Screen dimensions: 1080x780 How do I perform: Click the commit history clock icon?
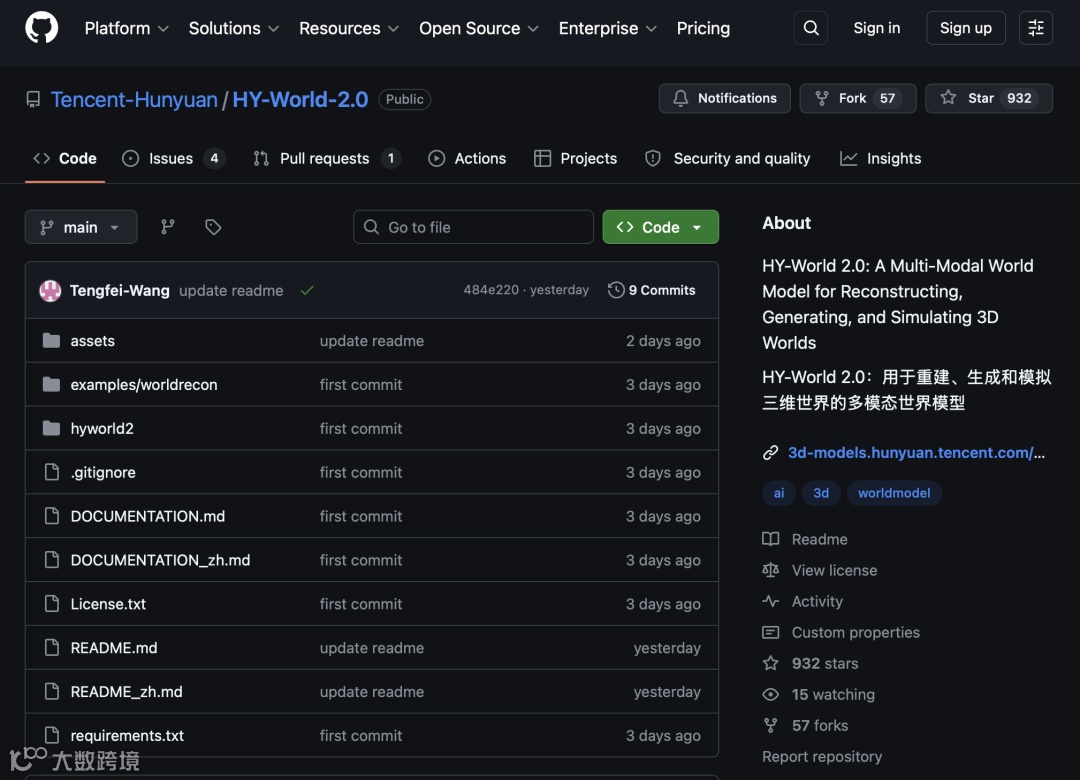coord(616,290)
